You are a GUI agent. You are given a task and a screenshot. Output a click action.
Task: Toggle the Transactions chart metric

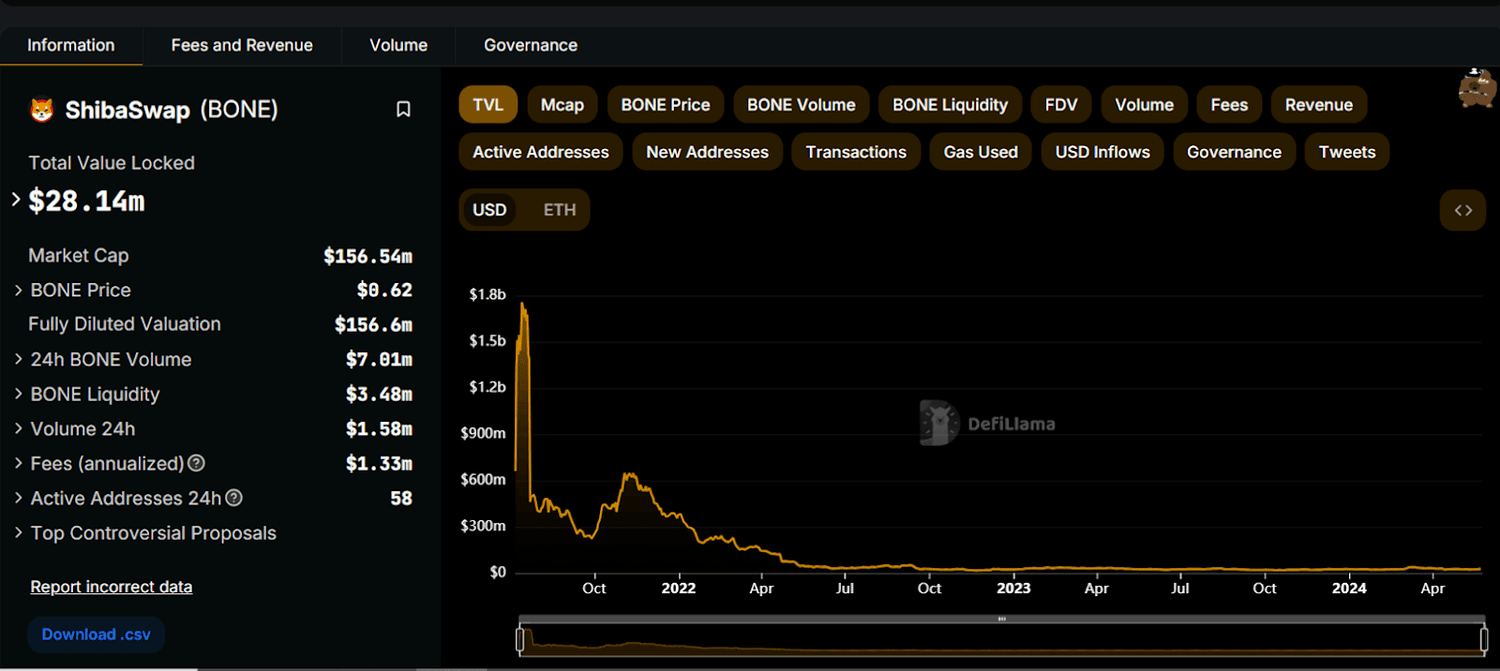pos(856,152)
